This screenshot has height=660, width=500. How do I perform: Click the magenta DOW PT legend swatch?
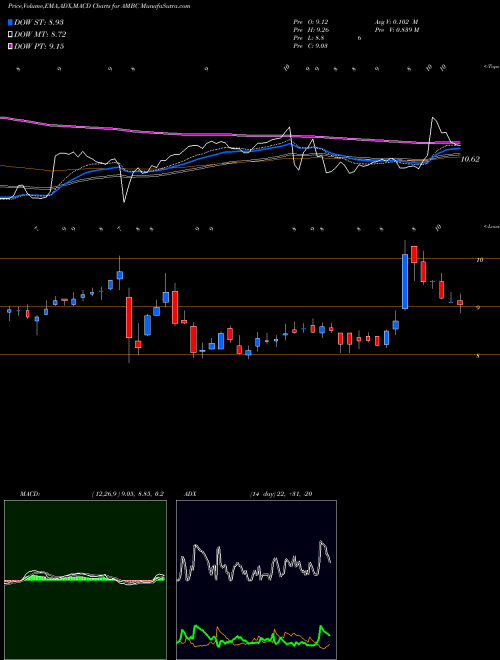pos(10,46)
